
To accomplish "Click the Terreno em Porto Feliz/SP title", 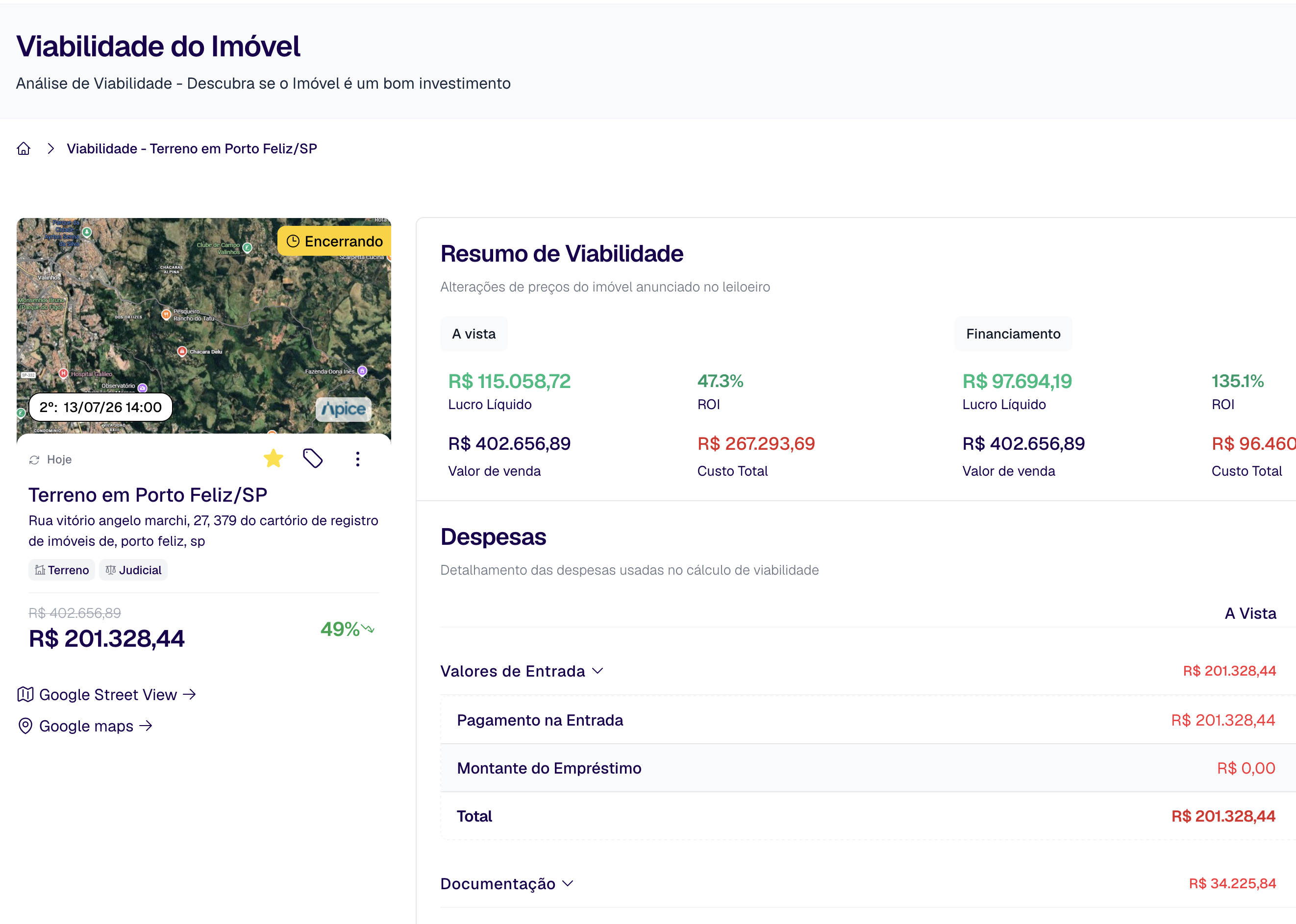I will pos(148,495).
